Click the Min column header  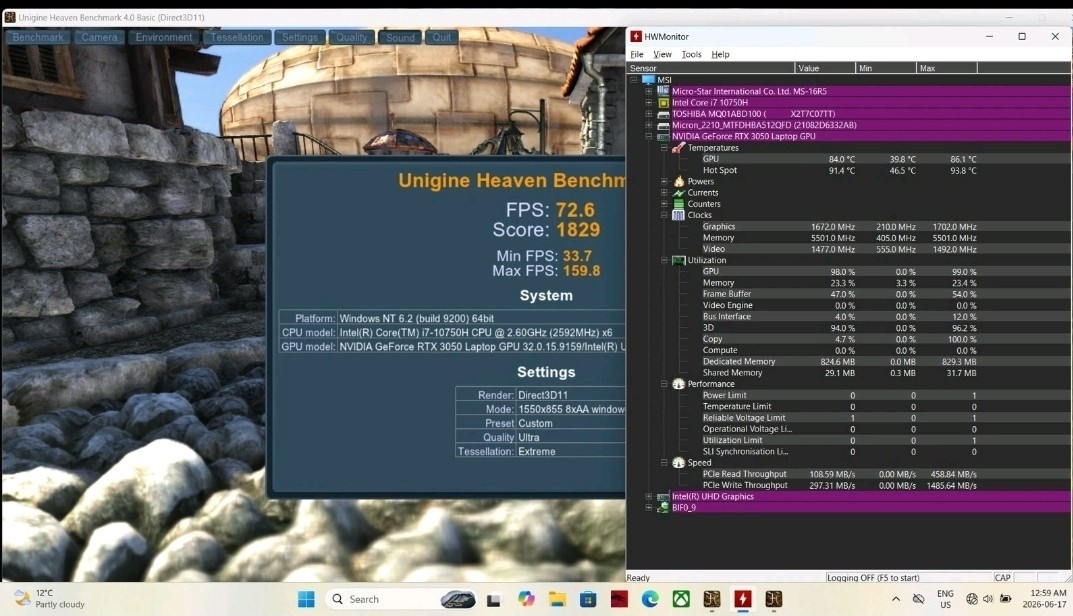pos(886,68)
